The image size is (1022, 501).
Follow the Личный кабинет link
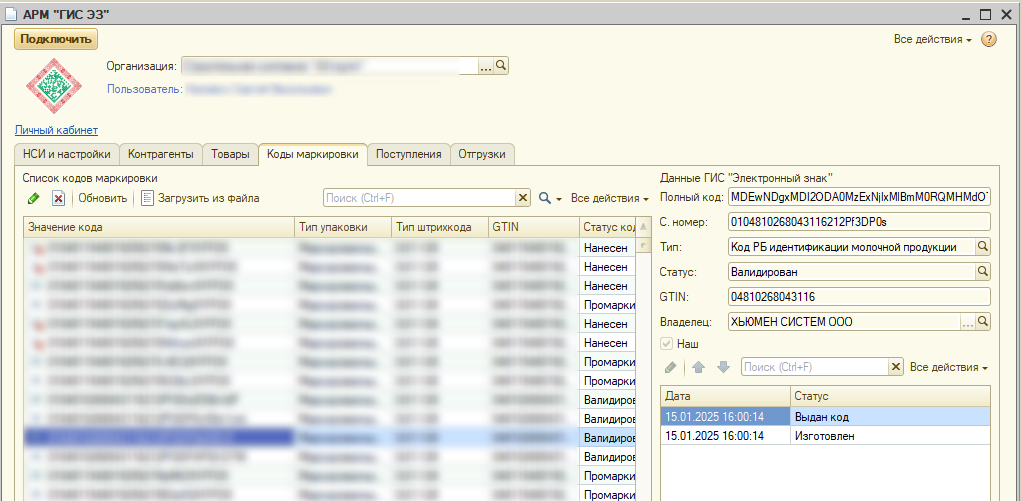tap(56, 130)
